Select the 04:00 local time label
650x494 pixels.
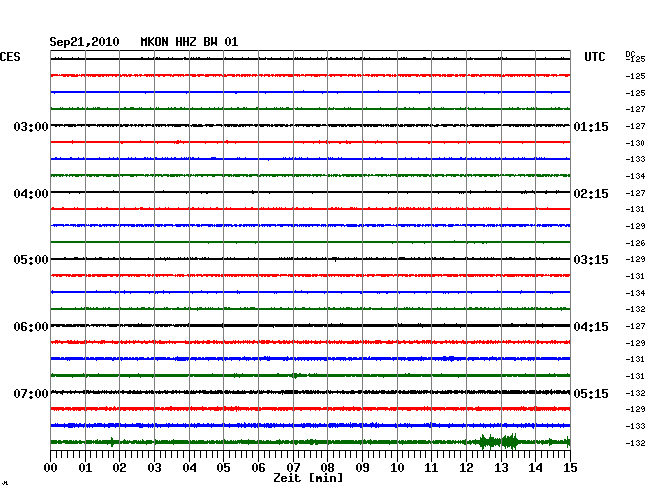(31, 194)
